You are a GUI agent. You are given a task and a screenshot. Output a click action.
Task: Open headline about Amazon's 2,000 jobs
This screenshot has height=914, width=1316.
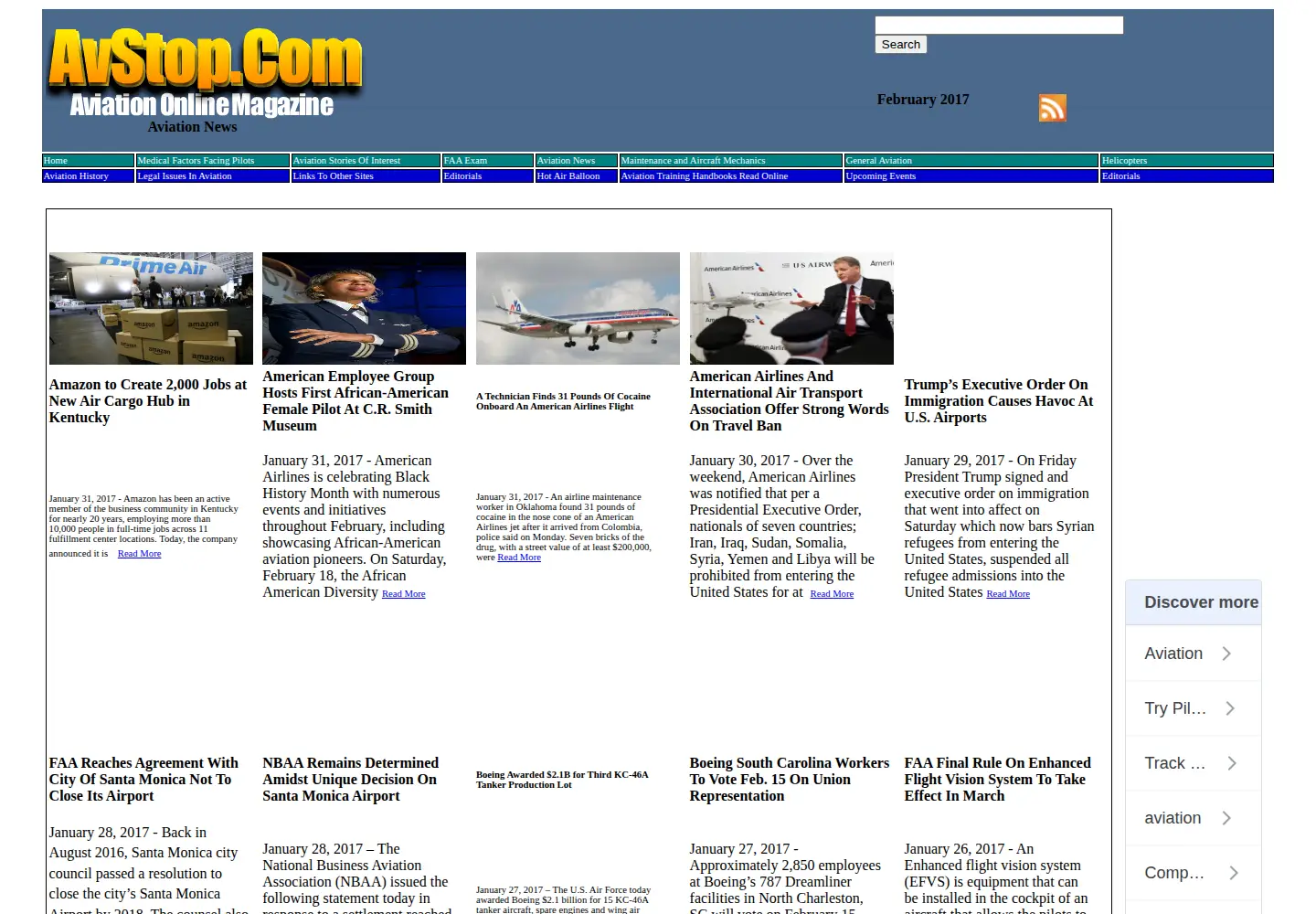[x=148, y=401]
